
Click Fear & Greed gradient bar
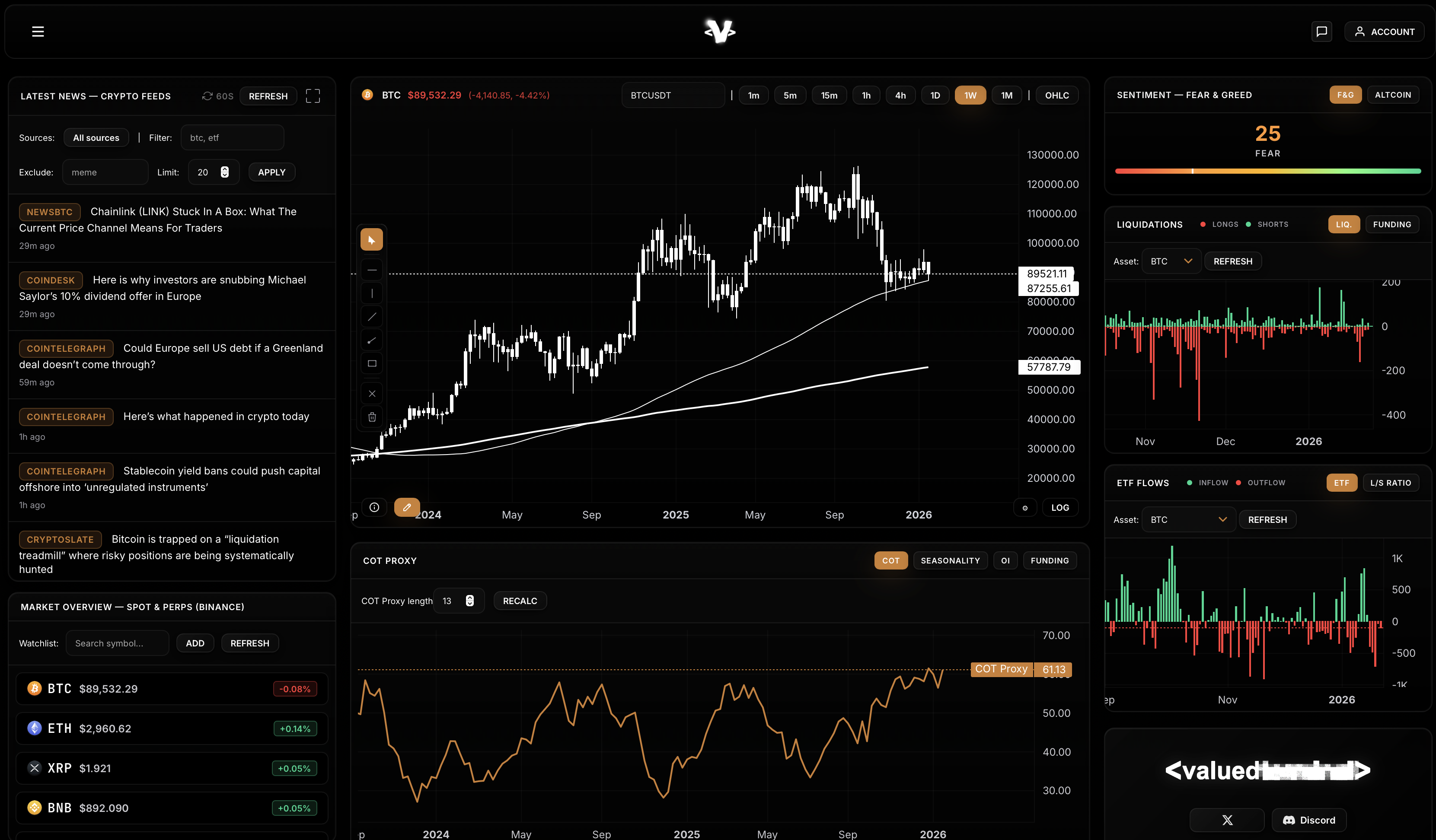pyautogui.click(x=1267, y=171)
